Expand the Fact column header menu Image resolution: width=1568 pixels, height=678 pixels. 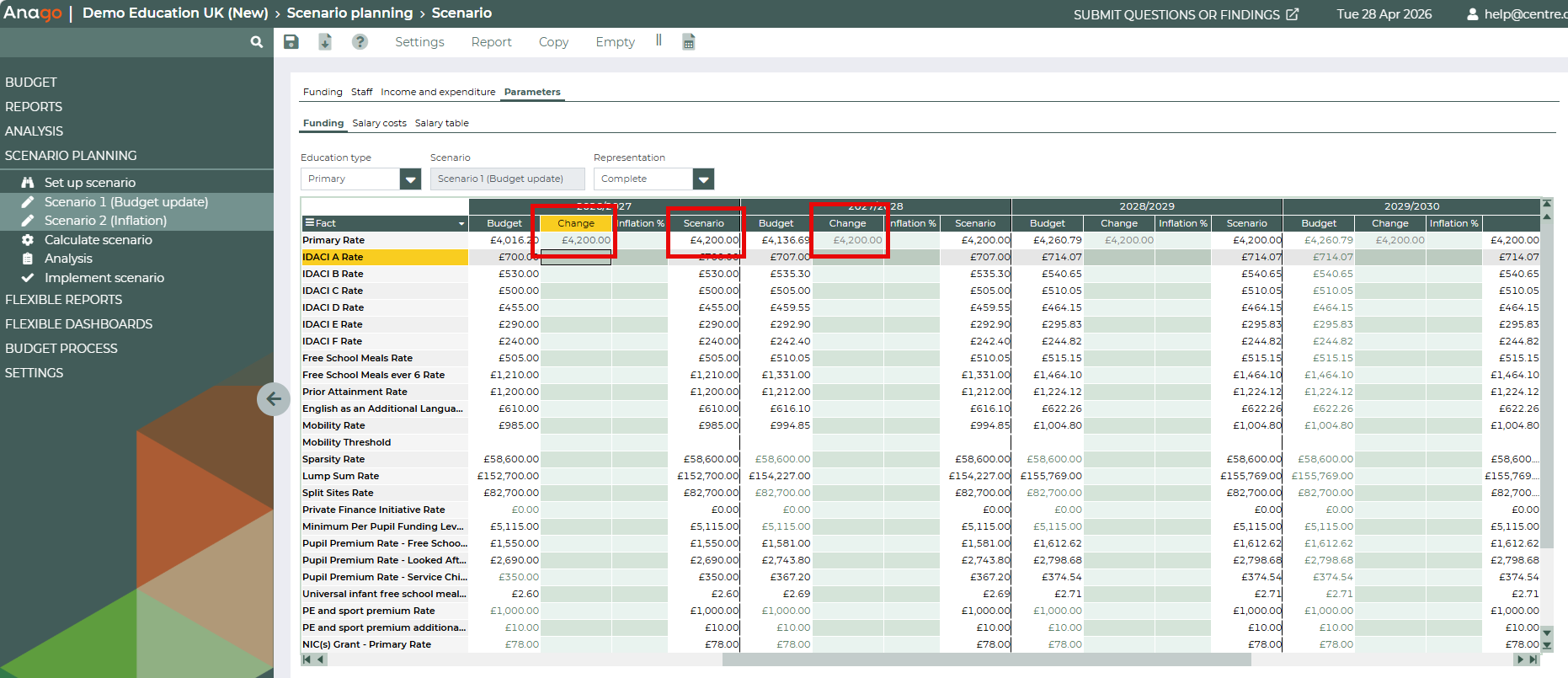(x=461, y=224)
